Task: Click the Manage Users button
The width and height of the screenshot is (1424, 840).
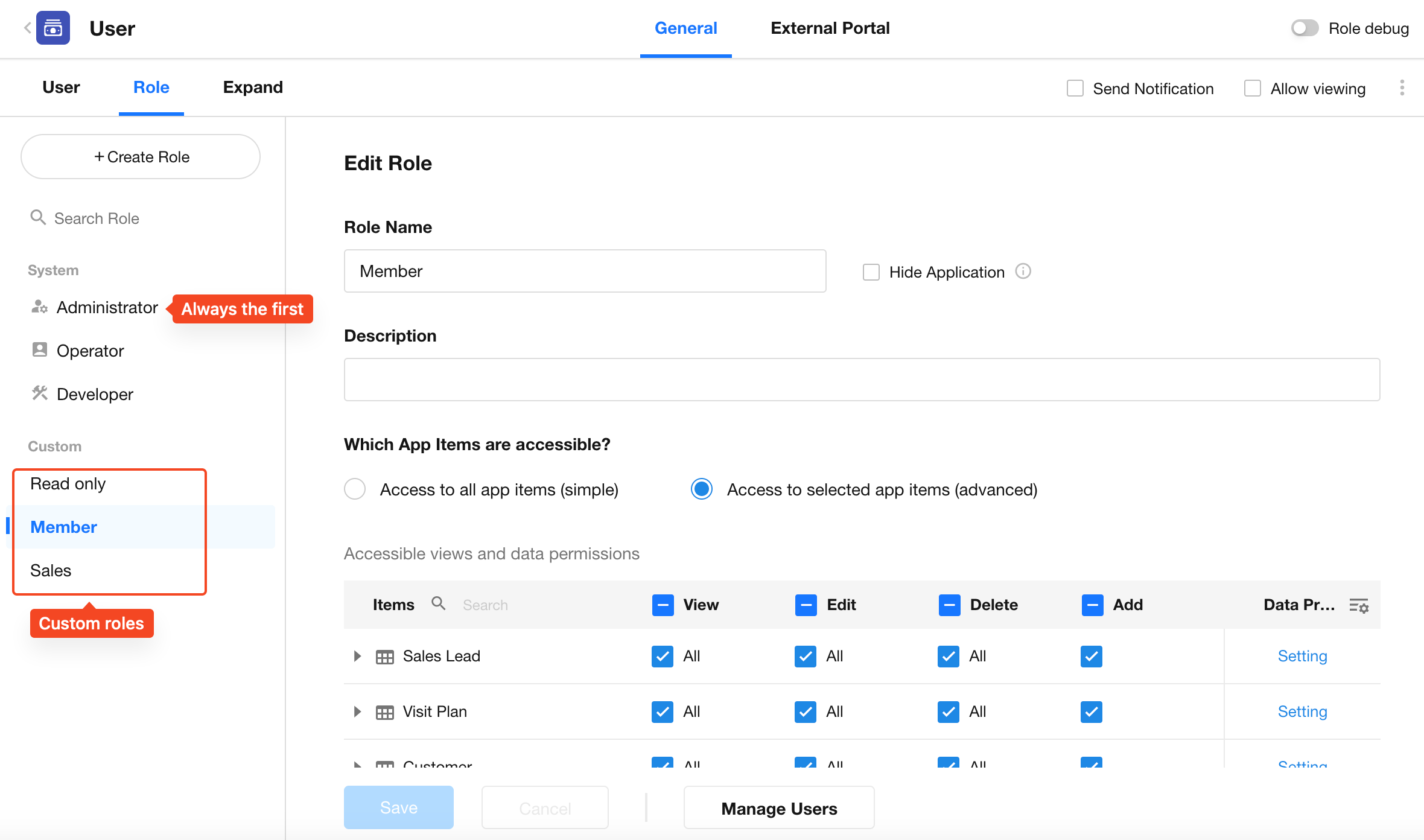Action: 778,808
